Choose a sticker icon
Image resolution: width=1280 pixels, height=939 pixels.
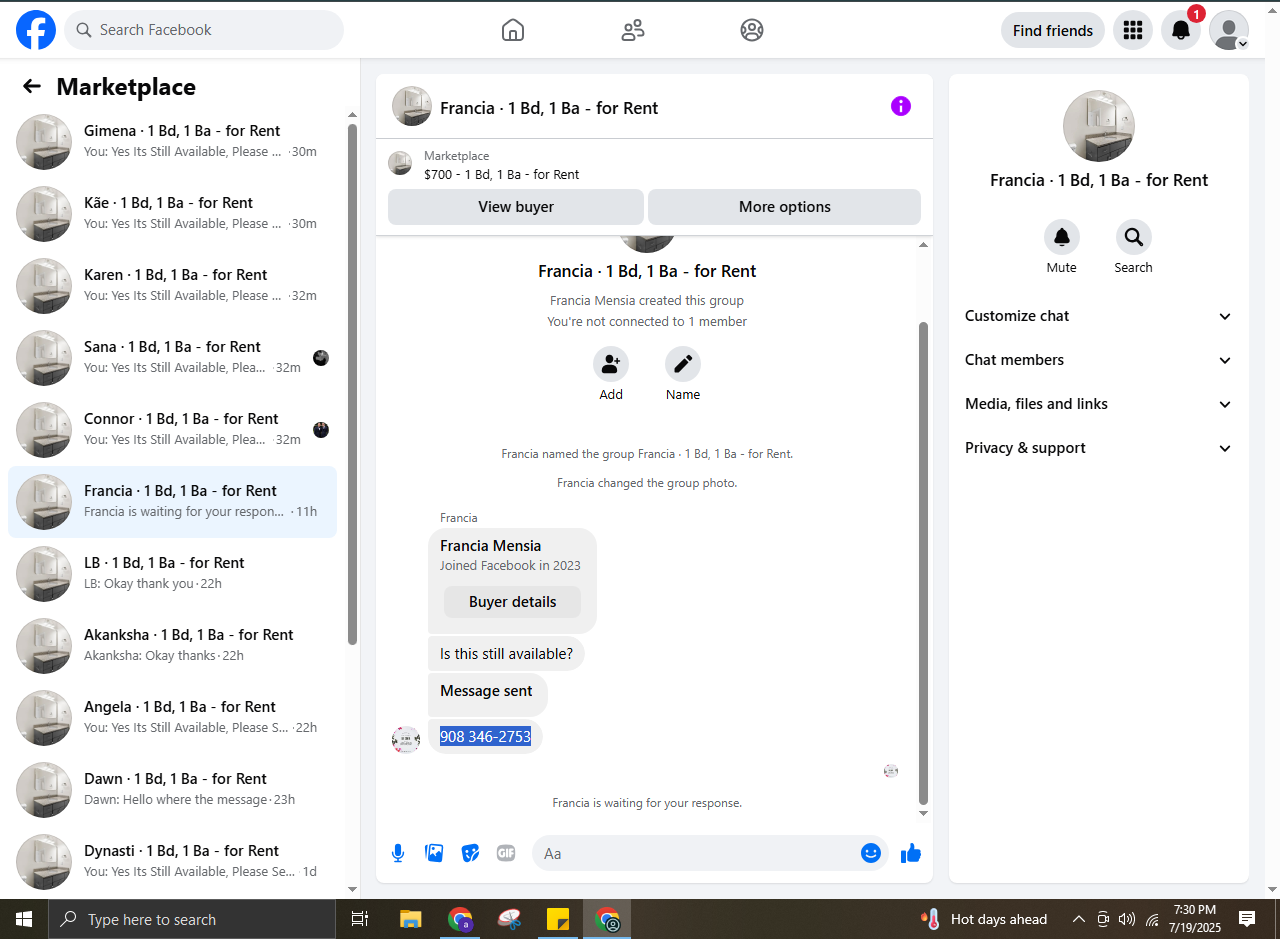click(x=470, y=853)
